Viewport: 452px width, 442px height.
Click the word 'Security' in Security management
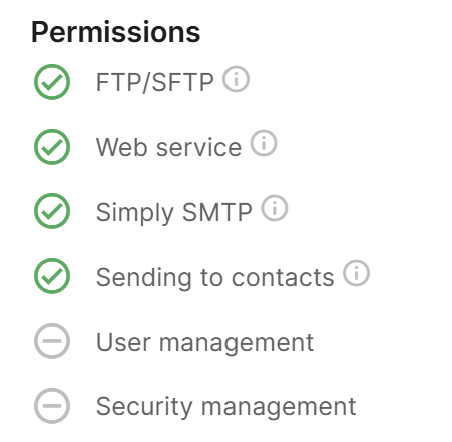pyautogui.click(x=144, y=407)
